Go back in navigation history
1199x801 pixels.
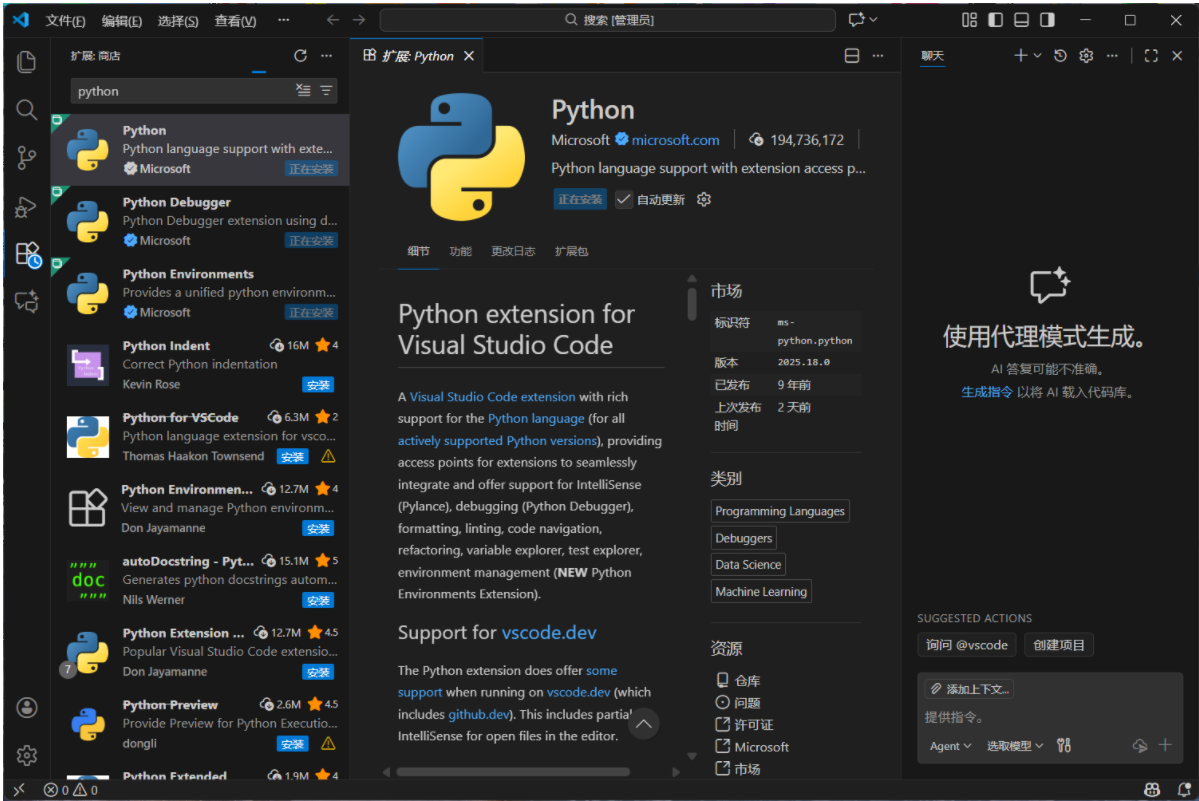[333, 20]
